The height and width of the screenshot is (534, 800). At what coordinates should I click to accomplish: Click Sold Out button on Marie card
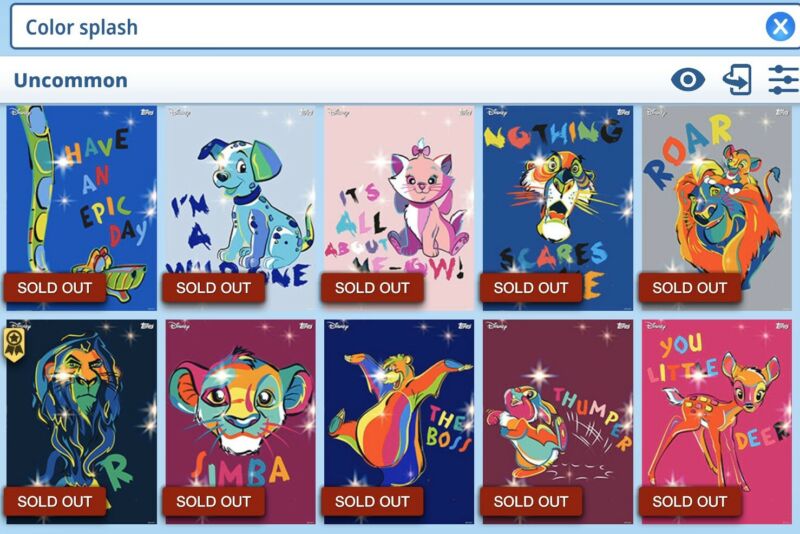tap(372, 288)
